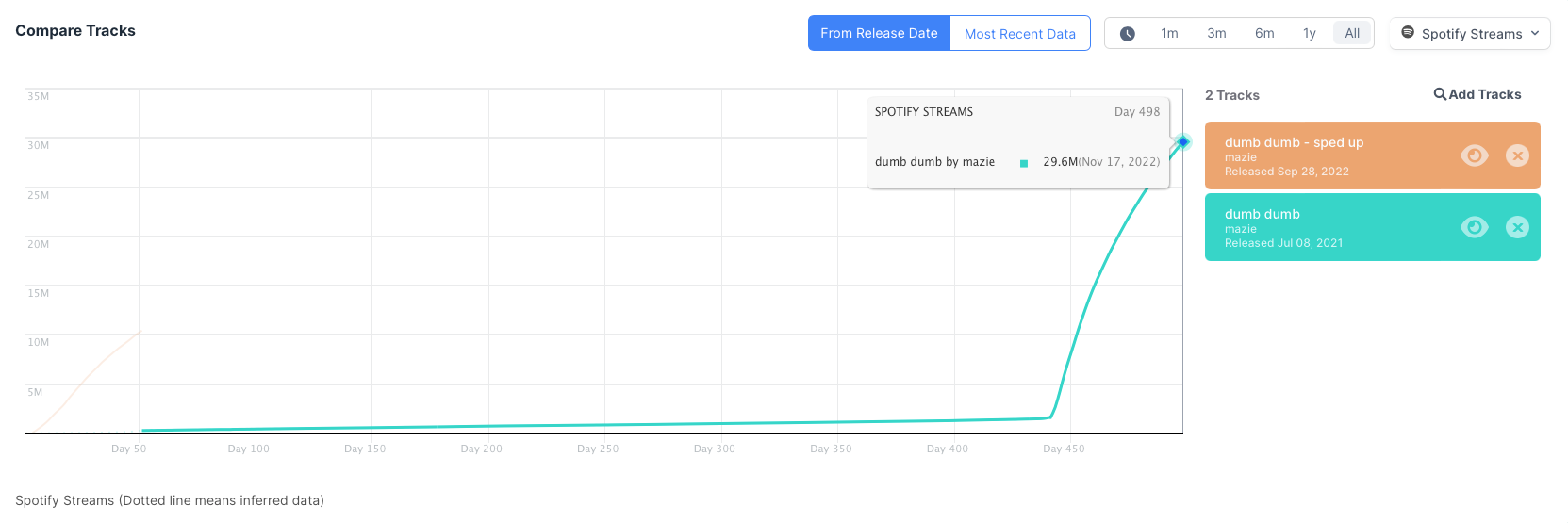Toggle visibility of teal dumb dumb track

(x=1474, y=227)
